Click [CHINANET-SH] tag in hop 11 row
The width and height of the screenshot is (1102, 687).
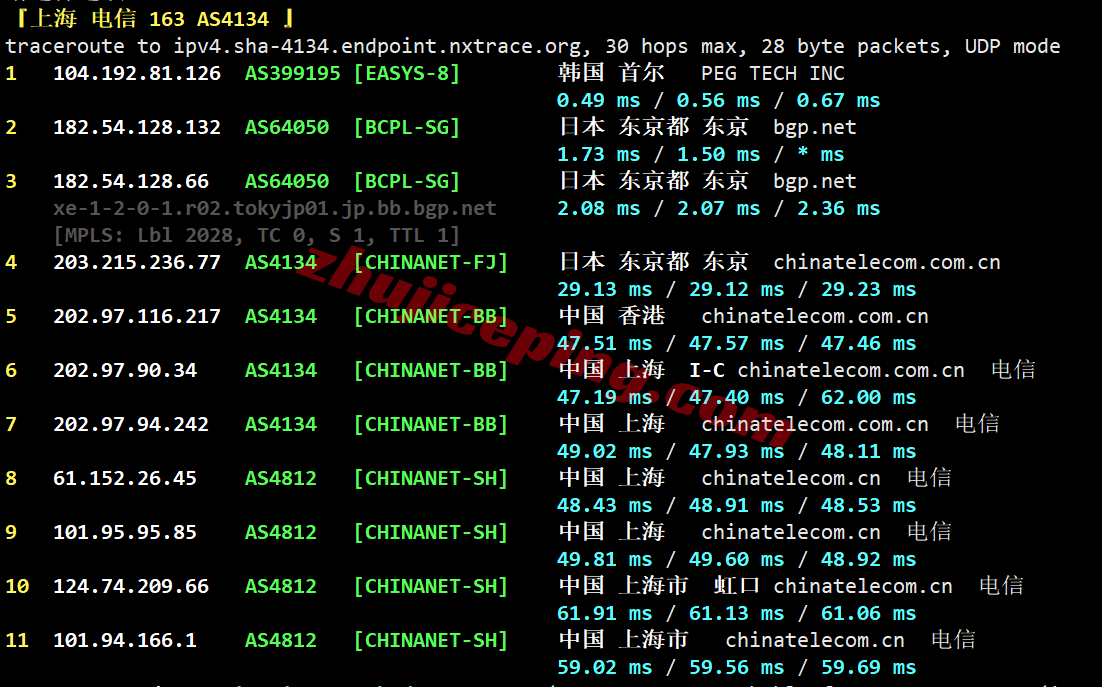pyautogui.click(x=431, y=641)
